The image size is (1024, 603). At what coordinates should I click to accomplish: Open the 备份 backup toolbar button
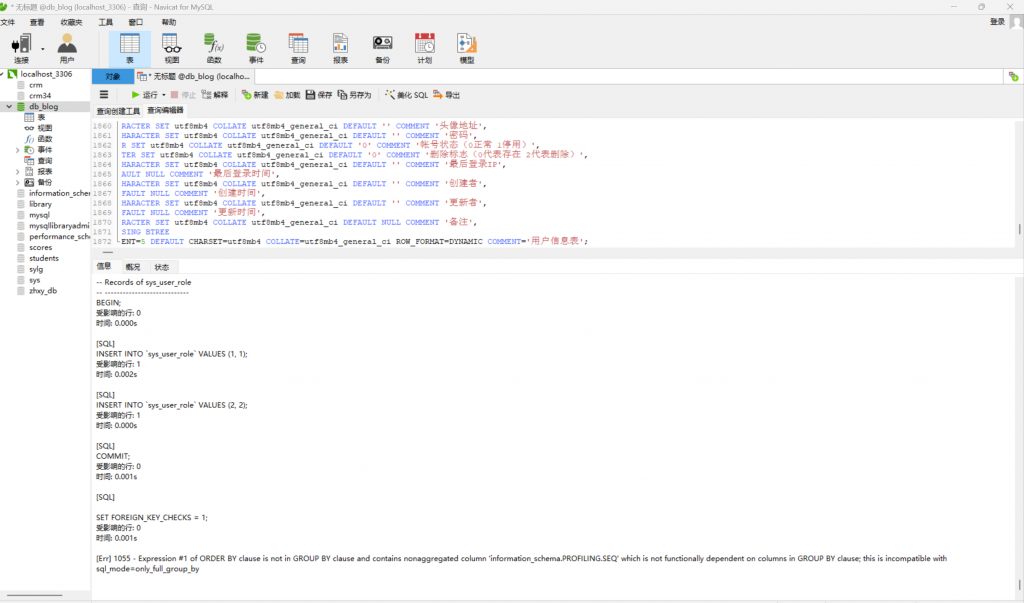pos(383,48)
